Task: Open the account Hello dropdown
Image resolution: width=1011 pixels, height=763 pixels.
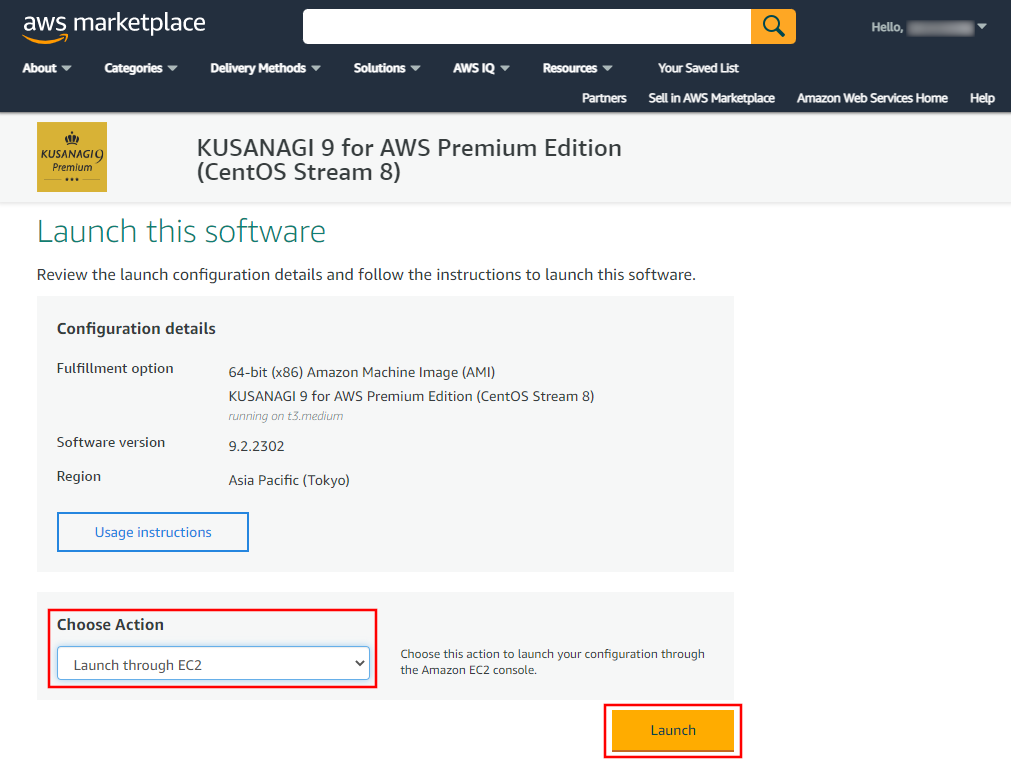Action: pos(928,27)
